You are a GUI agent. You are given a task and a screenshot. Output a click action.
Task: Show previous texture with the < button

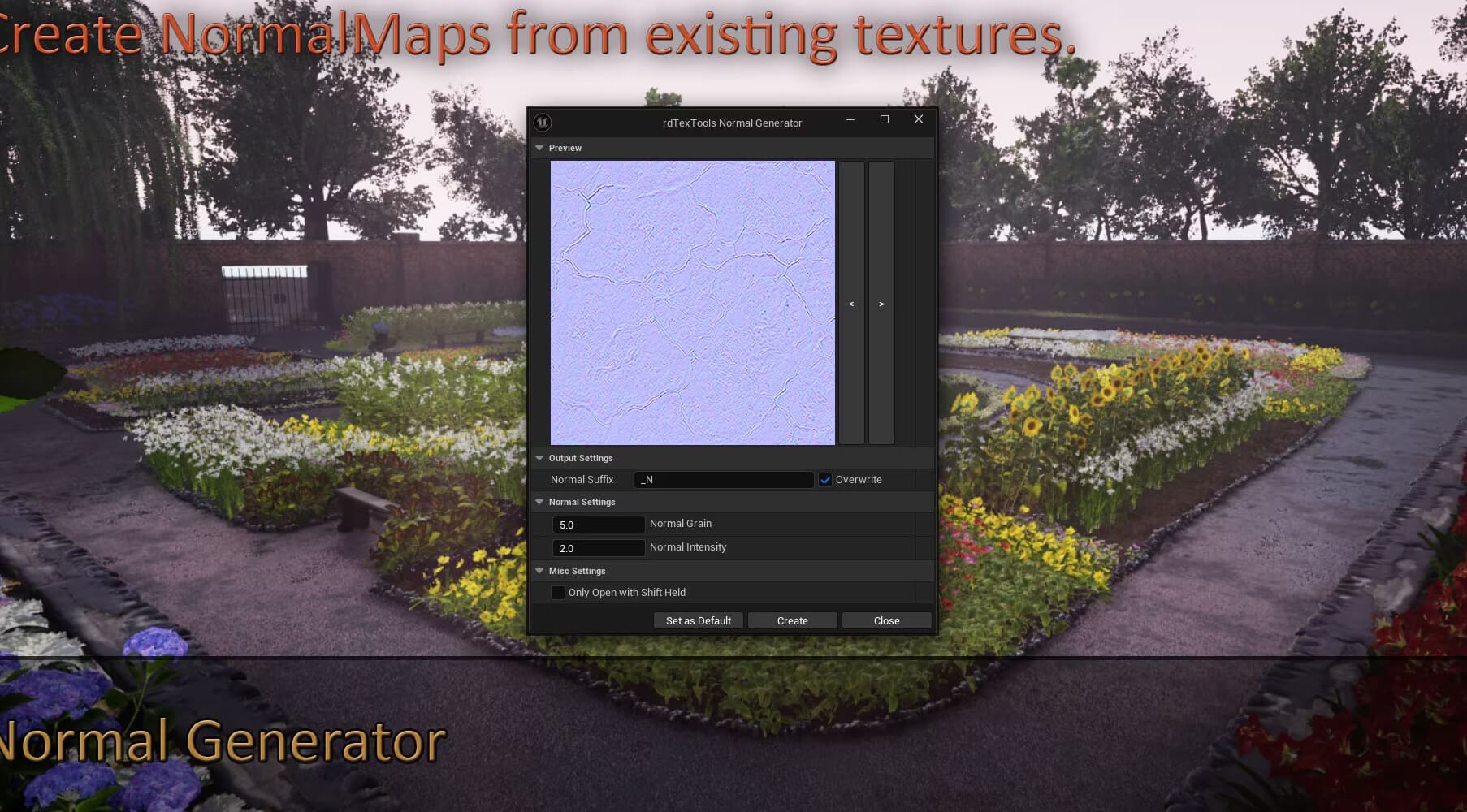click(x=851, y=303)
